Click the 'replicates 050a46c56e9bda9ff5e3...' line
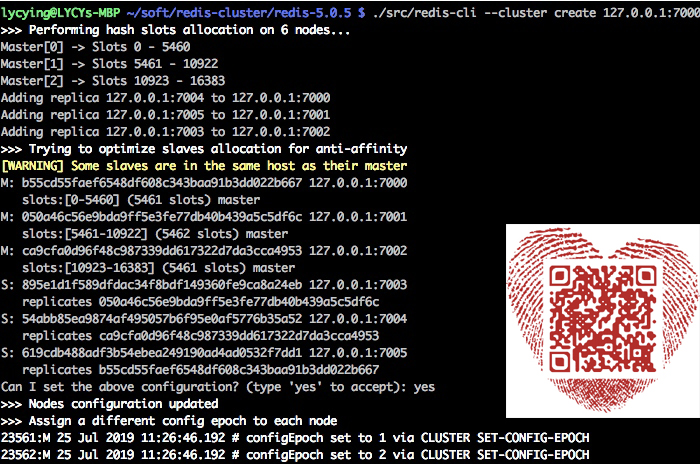This screenshot has height=464, width=700. click(x=200, y=301)
